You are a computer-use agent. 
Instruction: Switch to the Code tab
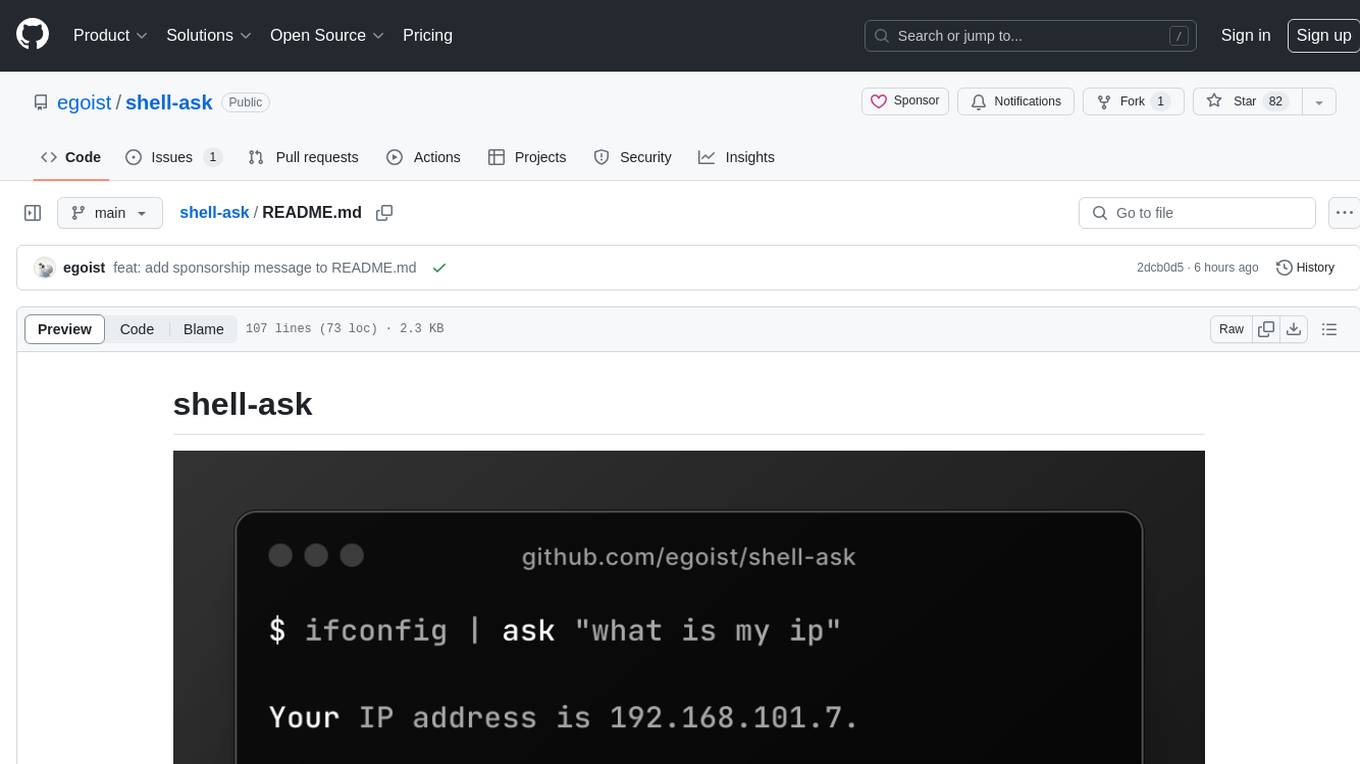click(70, 157)
